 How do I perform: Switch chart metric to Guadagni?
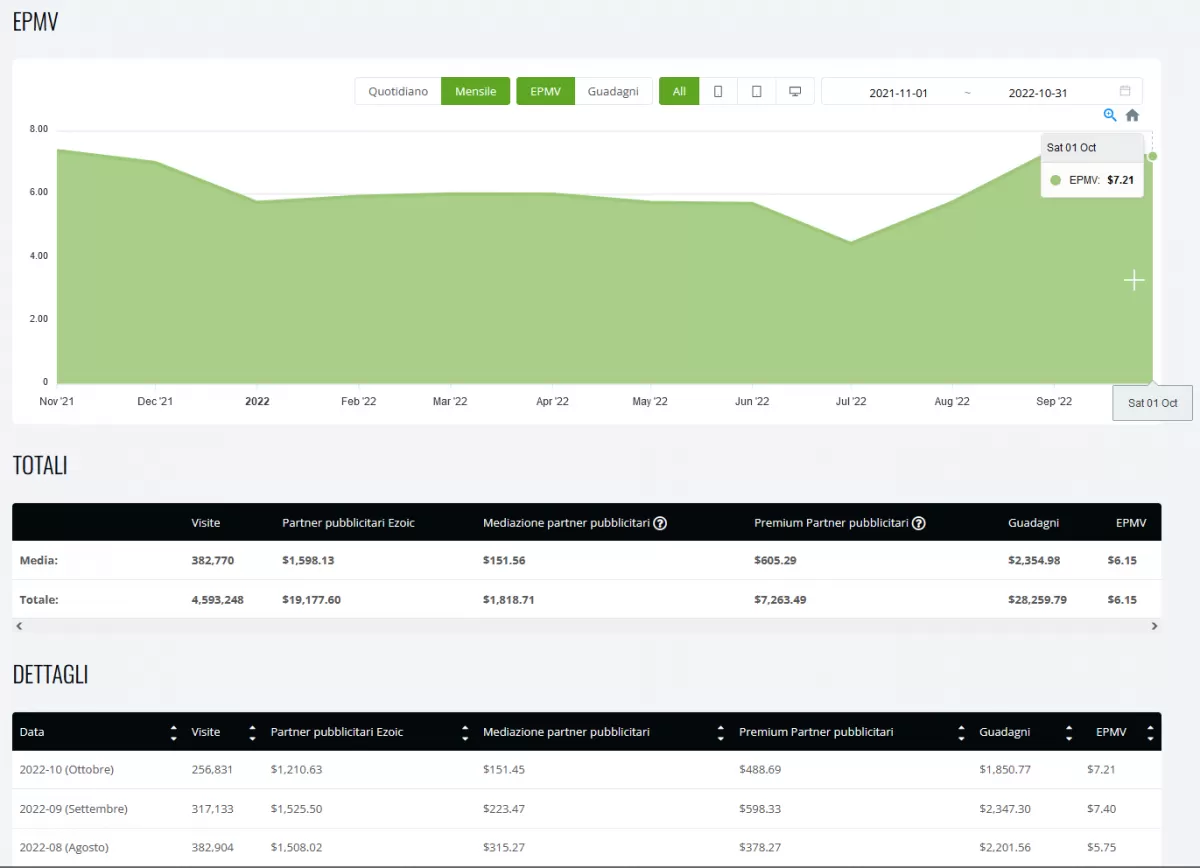point(613,92)
